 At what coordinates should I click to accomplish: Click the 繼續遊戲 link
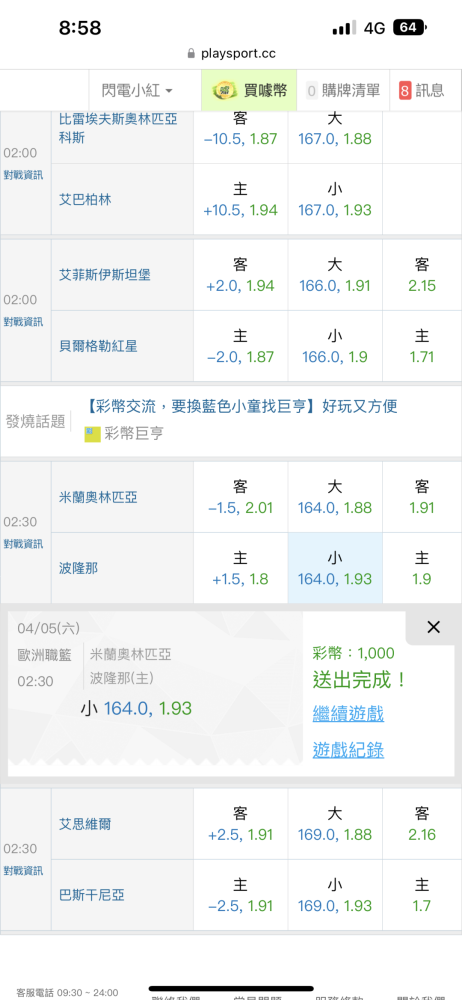348,713
